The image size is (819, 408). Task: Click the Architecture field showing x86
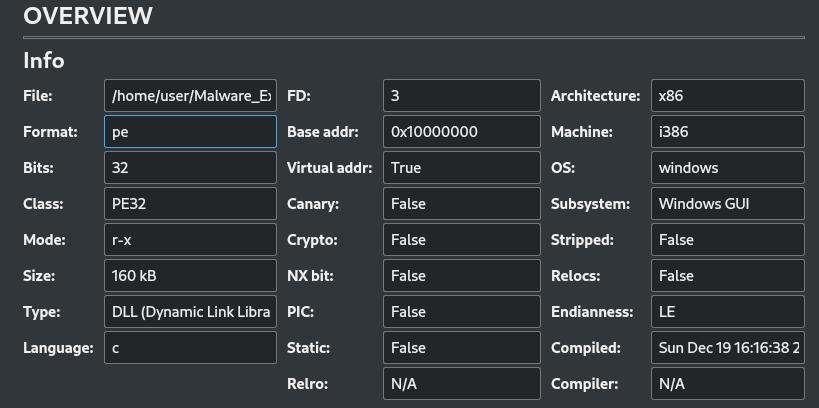point(727,96)
